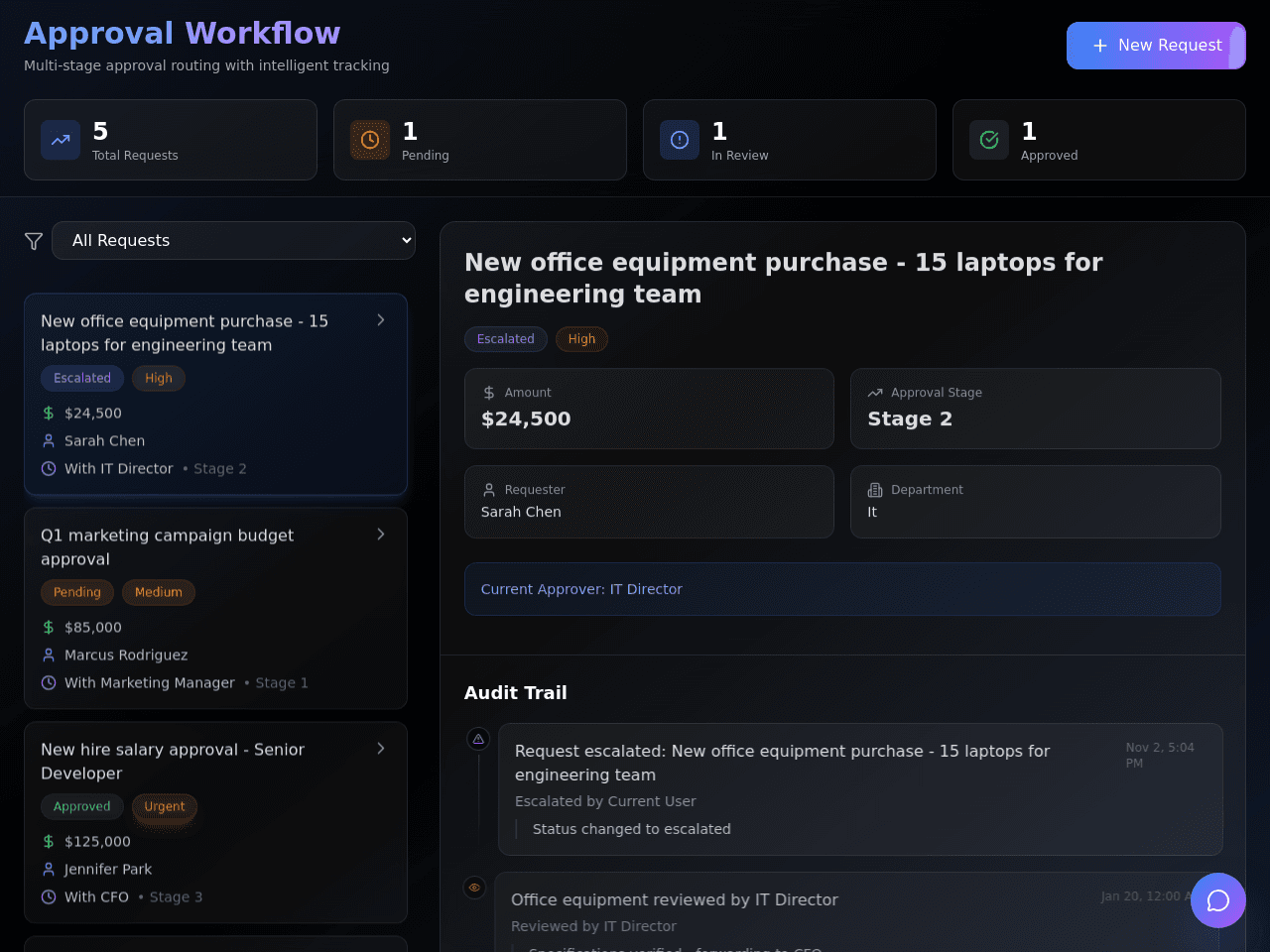Click the Pending status badge
This screenshot has height=952, width=1270.
[x=77, y=592]
